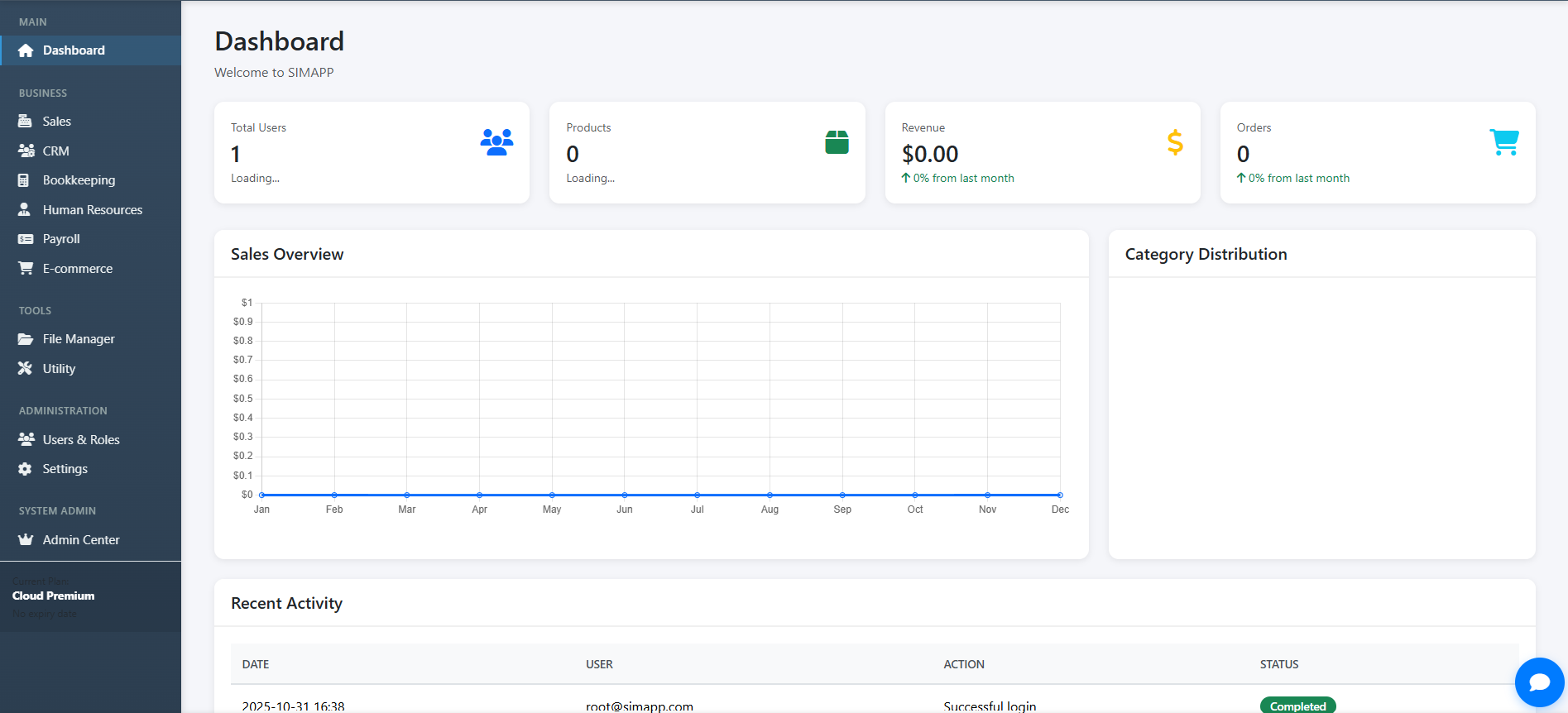Image resolution: width=1568 pixels, height=713 pixels.
Task: Click the Completed status badge
Action: click(1297, 706)
